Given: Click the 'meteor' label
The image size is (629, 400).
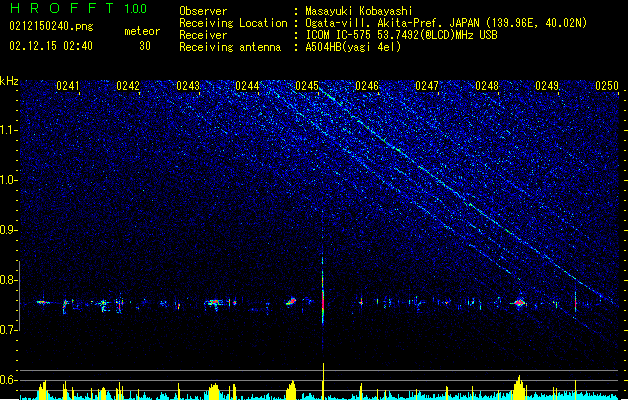Looking at the screenshot, I should click(142, 31).
